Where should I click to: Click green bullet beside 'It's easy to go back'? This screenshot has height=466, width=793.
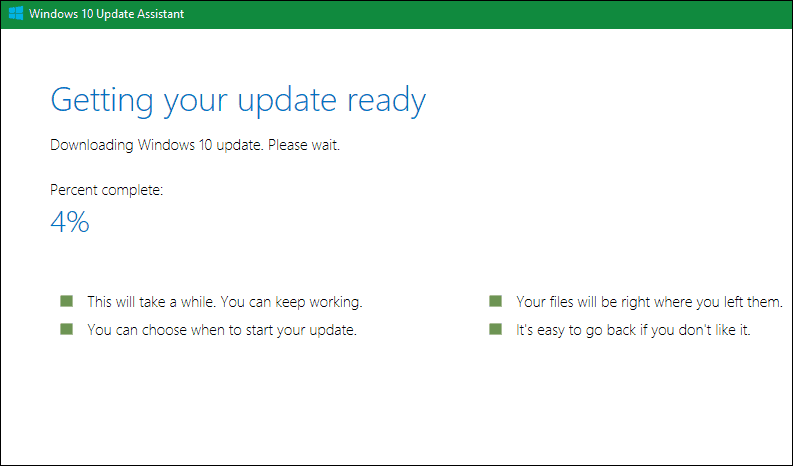(x=496, y=329)
